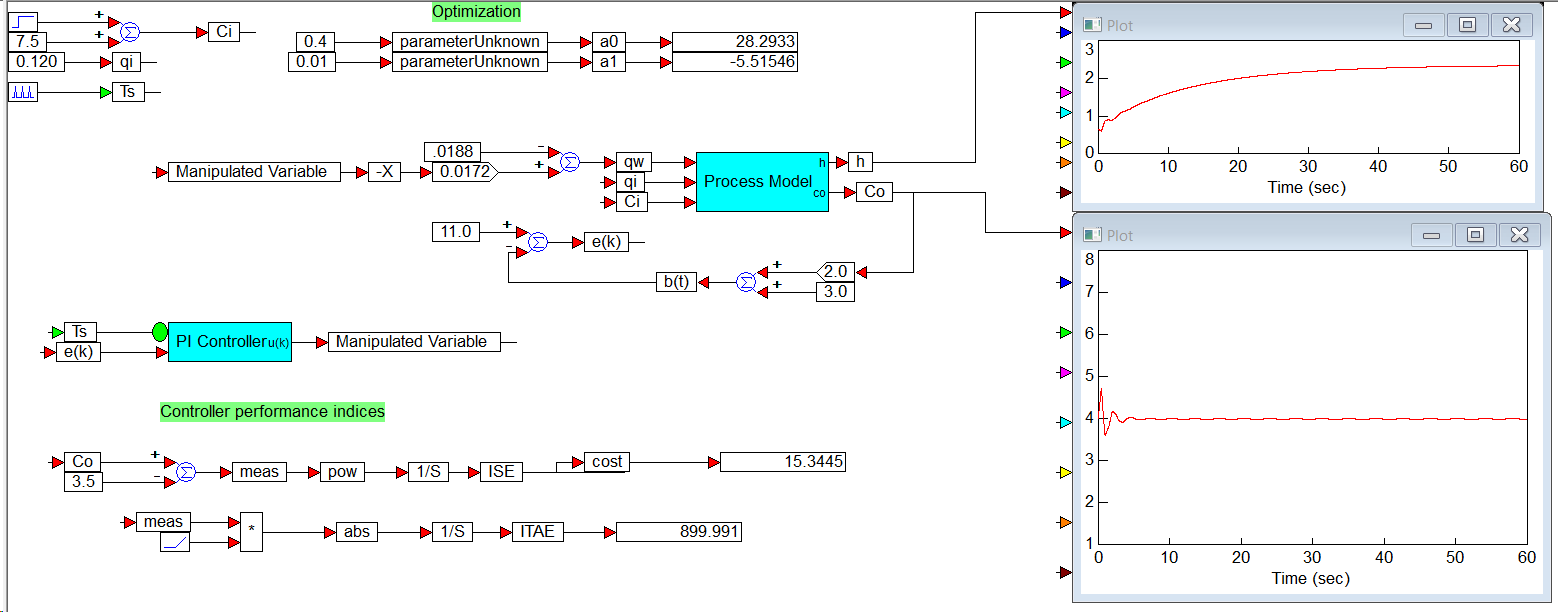This screenshot has width=1558, height=612.
Task: Select the pulse train block icon
Action: (22, 92)
